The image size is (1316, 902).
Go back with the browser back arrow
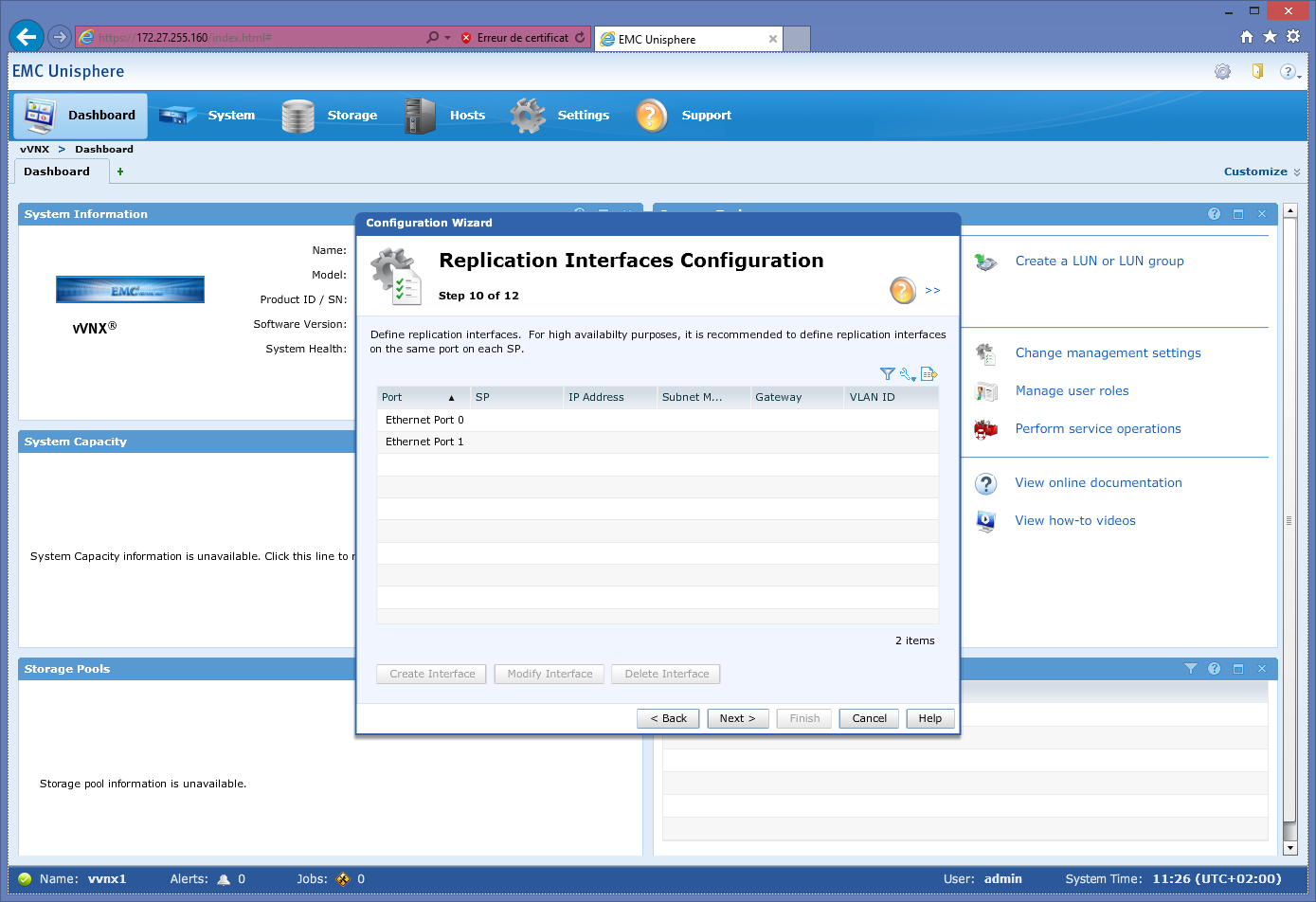[x=27, y=37]
